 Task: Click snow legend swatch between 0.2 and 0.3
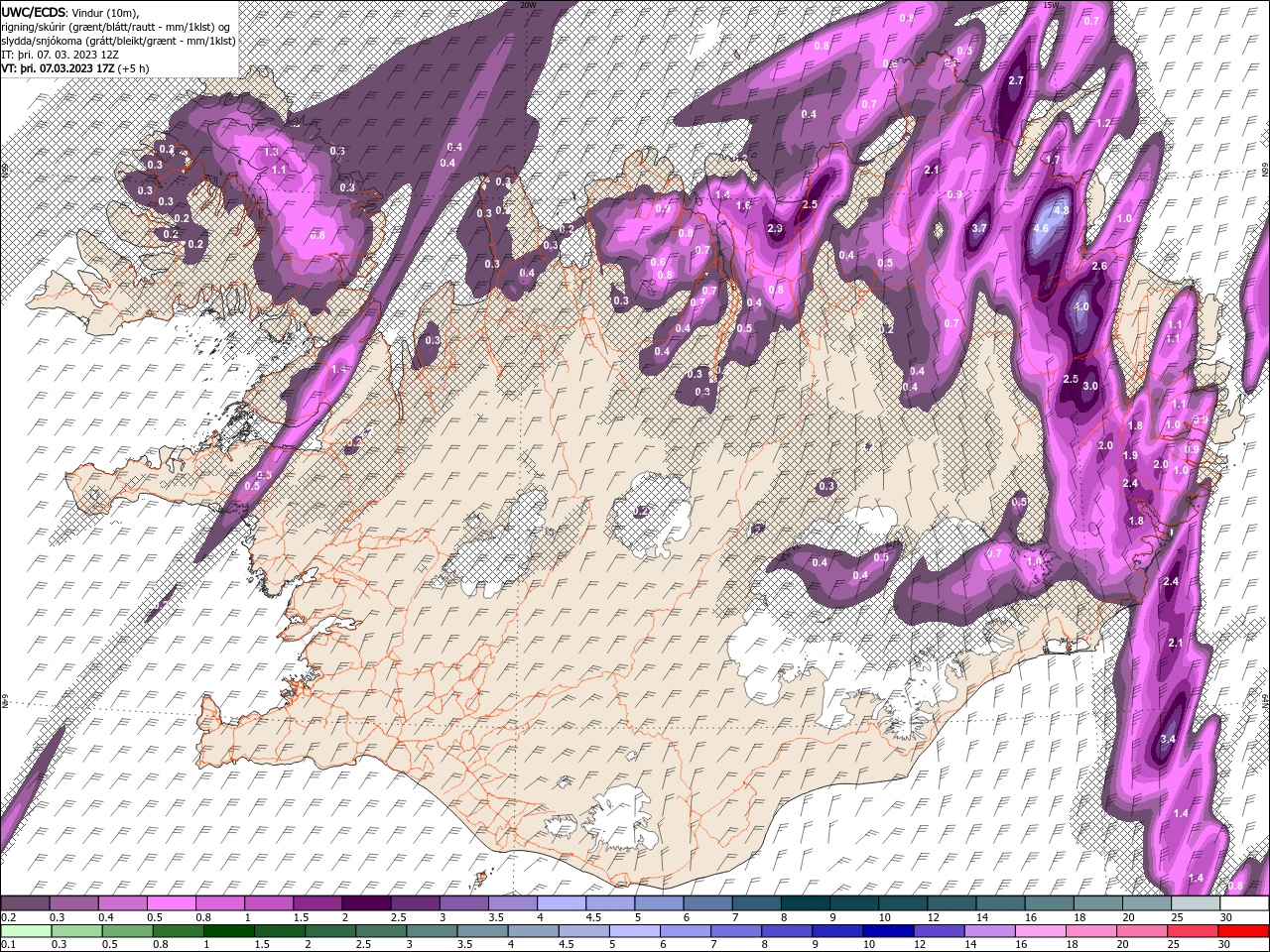click(x=25, y=903)
